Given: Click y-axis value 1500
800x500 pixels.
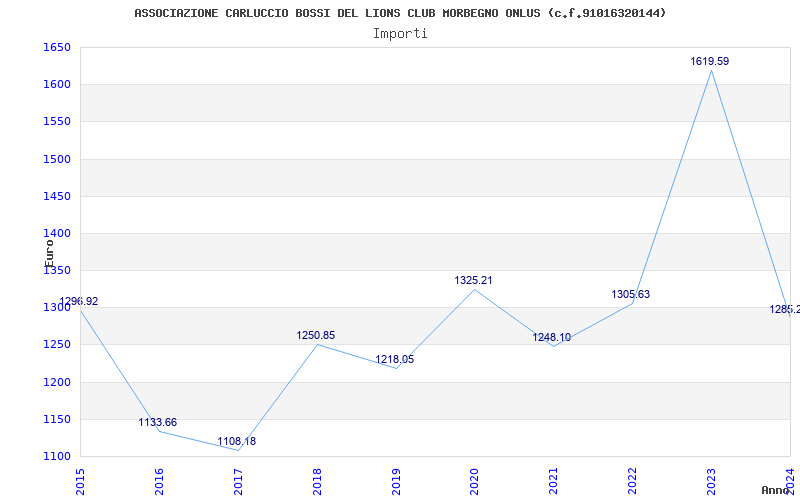Looking at the screenshot, I should (x=57, y=159).
